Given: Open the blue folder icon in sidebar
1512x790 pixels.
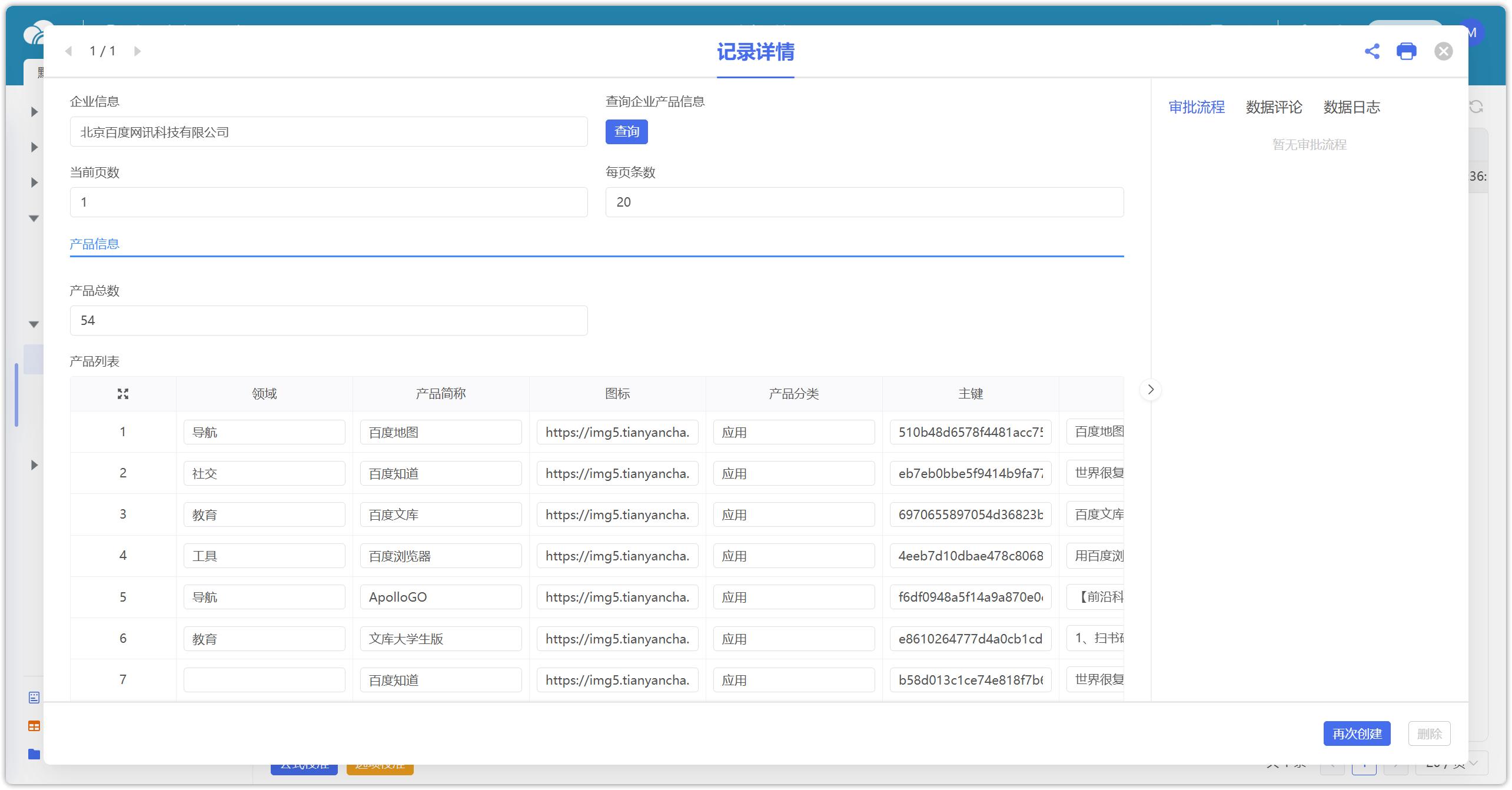Looking at the screenshot, I should 34,754.
